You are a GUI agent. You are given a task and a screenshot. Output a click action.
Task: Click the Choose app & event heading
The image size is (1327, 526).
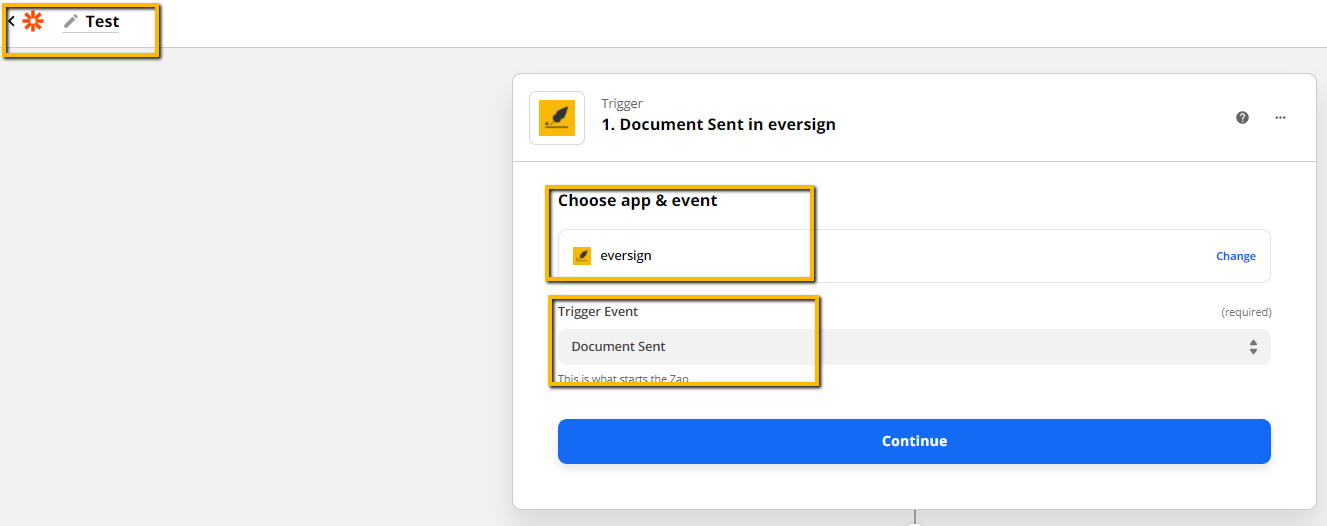pos(638,200)
